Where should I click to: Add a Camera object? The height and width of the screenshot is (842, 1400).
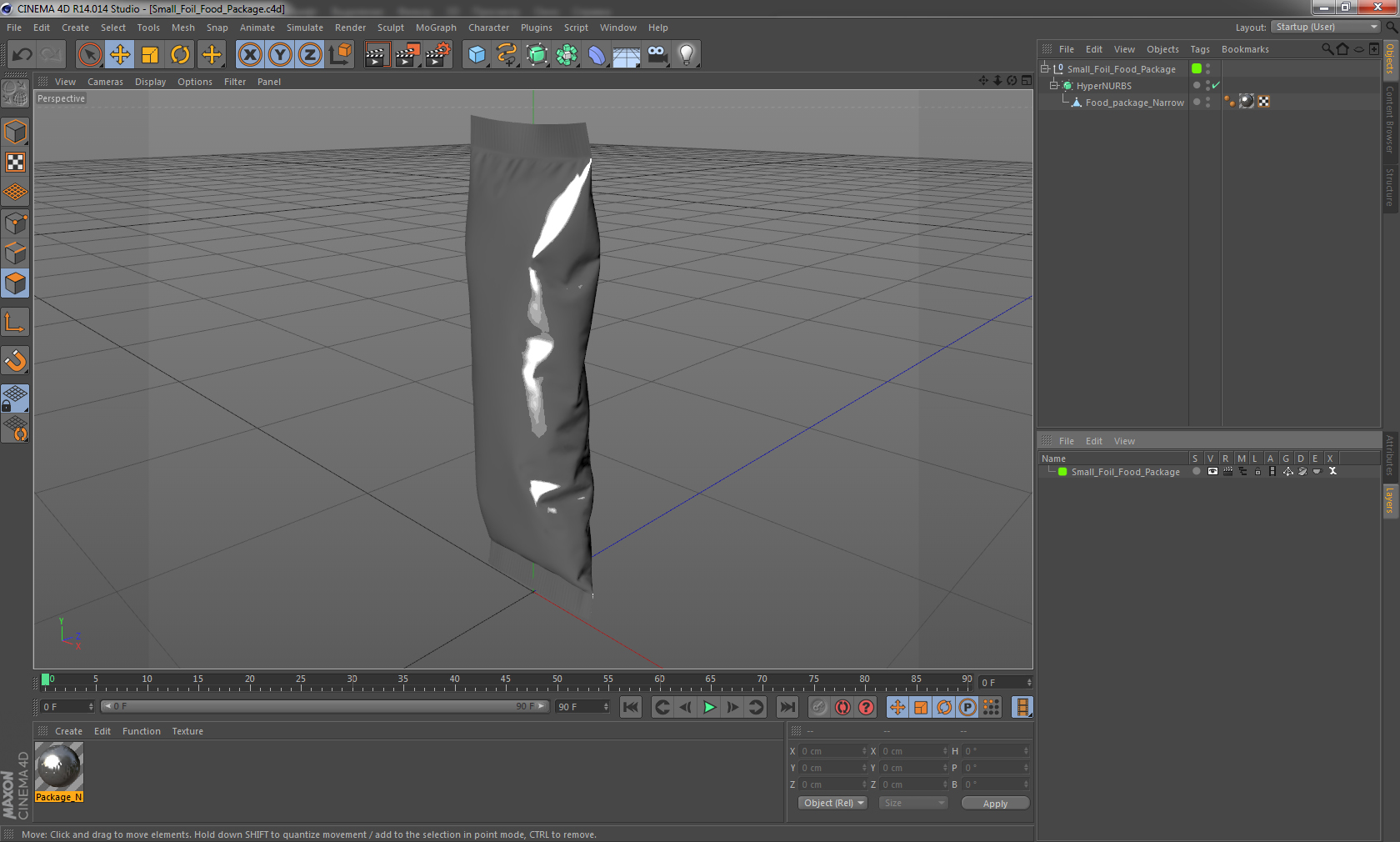click(x=657, y=55)
